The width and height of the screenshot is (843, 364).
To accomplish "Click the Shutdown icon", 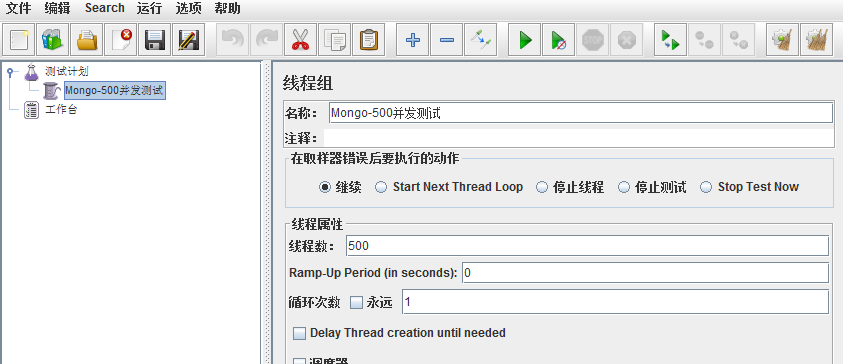I will 626,40.
